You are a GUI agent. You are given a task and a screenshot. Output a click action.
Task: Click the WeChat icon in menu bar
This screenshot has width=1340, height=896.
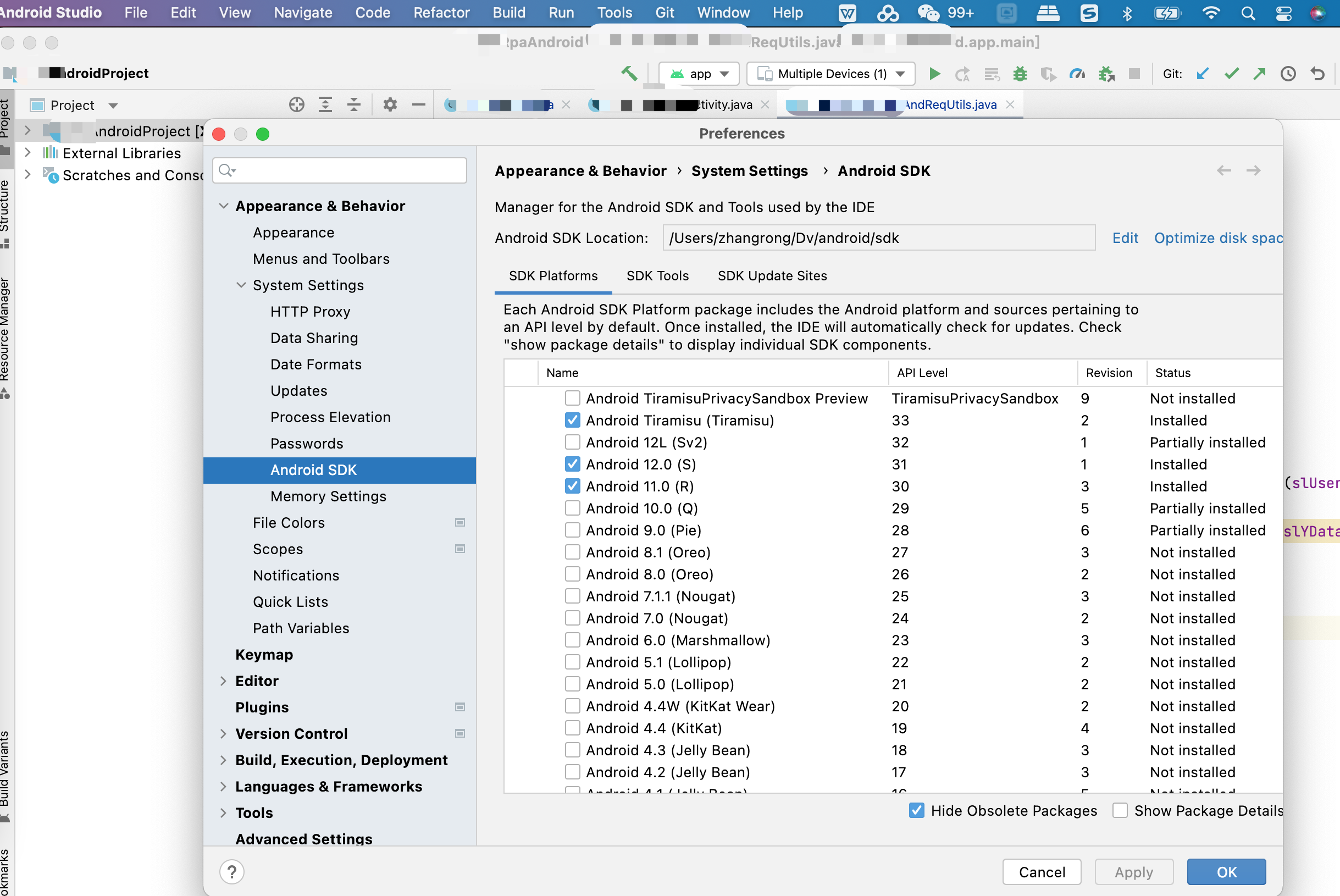coord(929,13)
